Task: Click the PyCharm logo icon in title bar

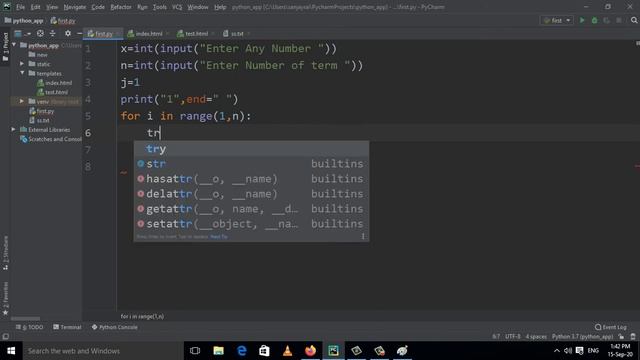Action: [7, 7]
